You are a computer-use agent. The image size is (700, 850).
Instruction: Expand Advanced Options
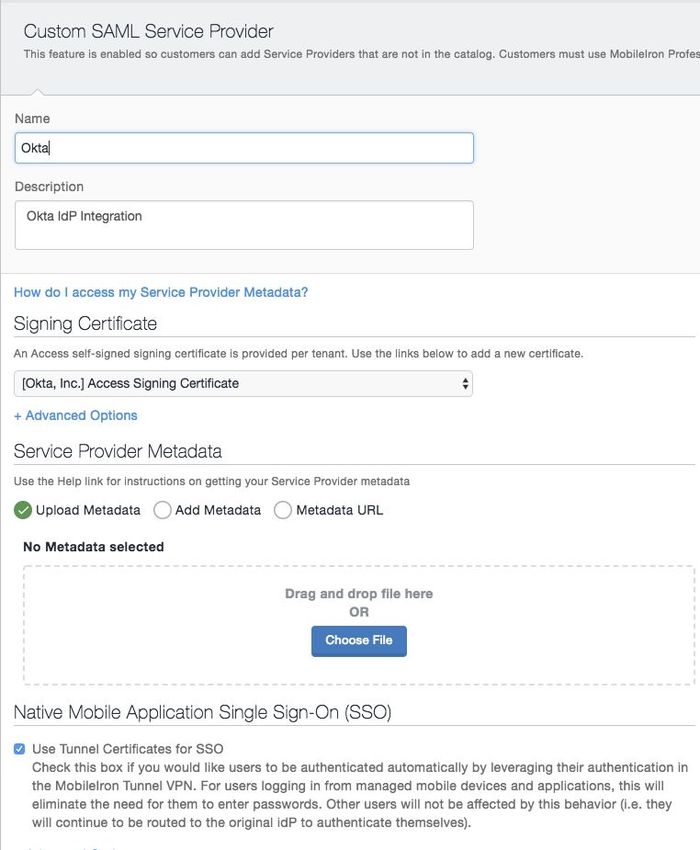[75, 415]
